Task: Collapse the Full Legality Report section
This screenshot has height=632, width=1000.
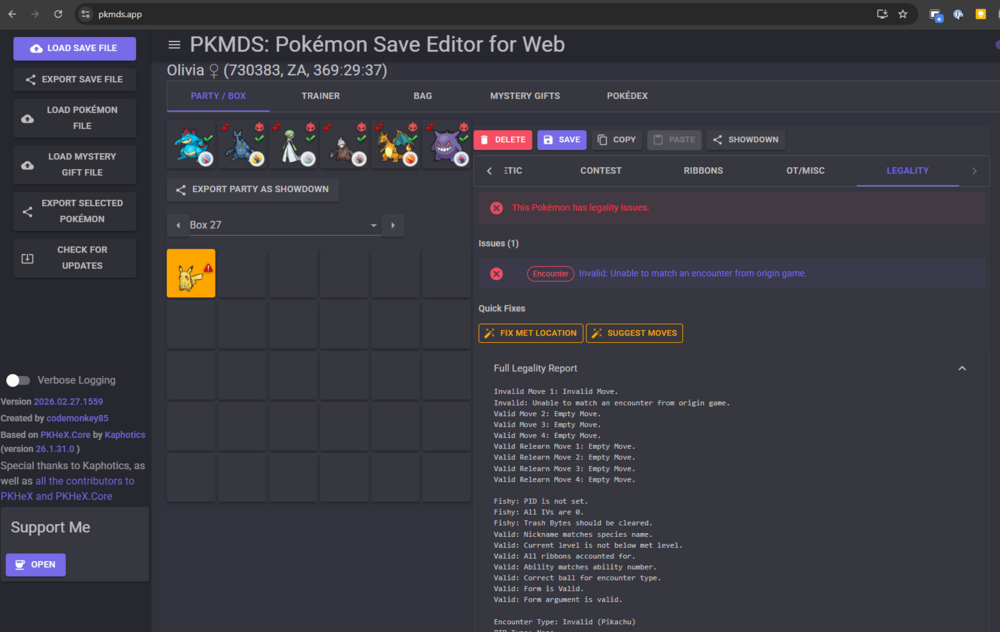Action: tap(962, 368)
